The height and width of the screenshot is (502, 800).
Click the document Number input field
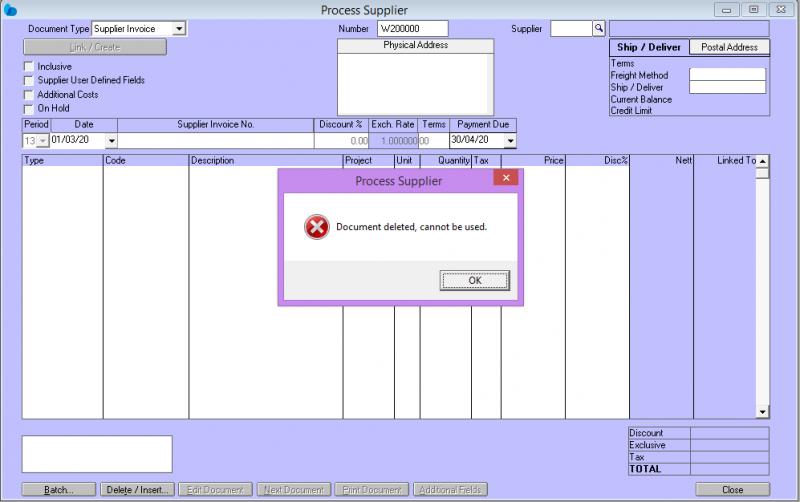click(412, 29)
